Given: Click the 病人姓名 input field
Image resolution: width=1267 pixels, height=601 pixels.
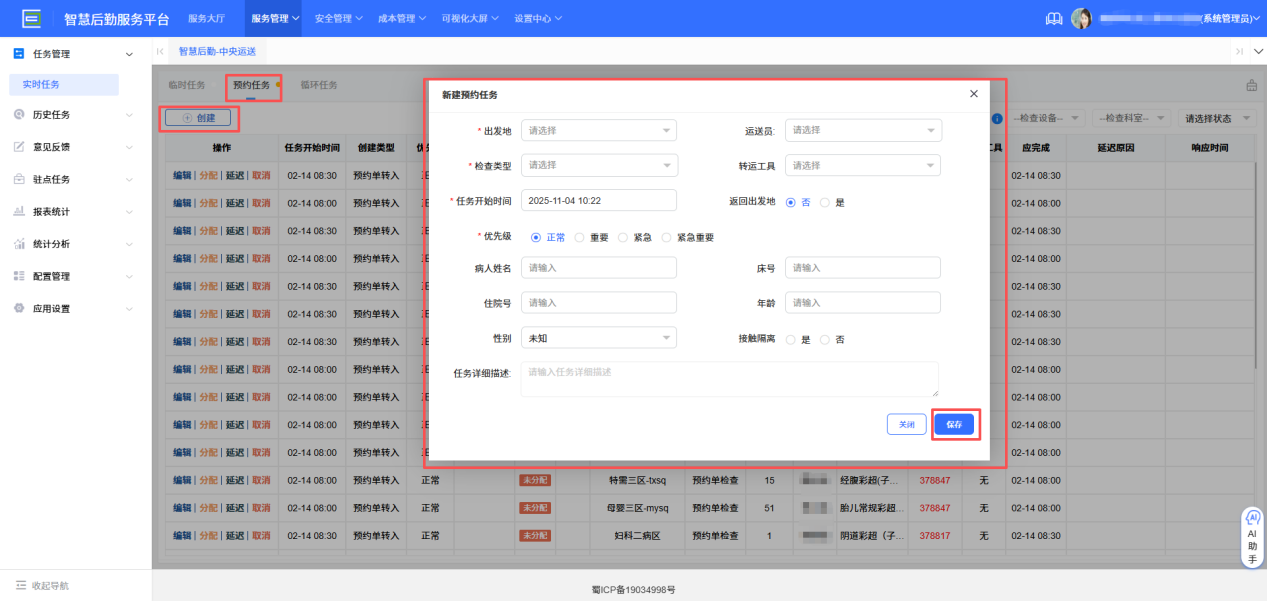Looking at the screenshot, I should (598, 267).
